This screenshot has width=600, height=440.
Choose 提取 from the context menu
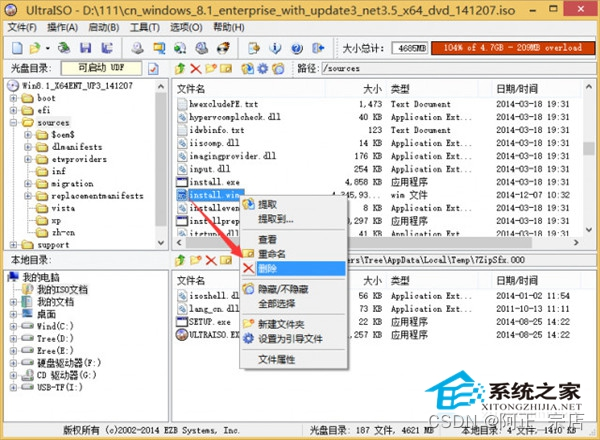(x=294, y=204)
